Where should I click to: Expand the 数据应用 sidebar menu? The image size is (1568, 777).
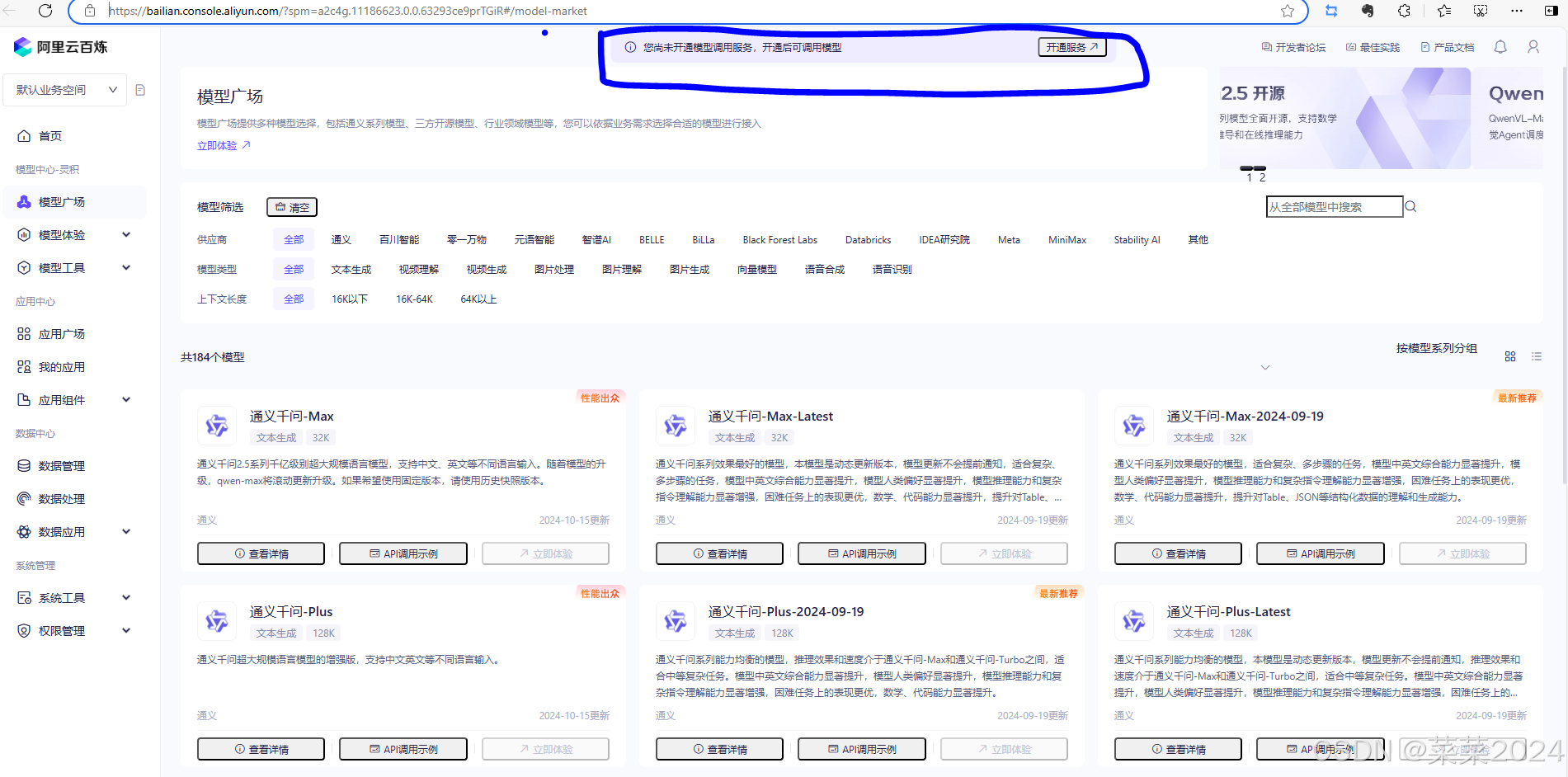coord(74,532)
